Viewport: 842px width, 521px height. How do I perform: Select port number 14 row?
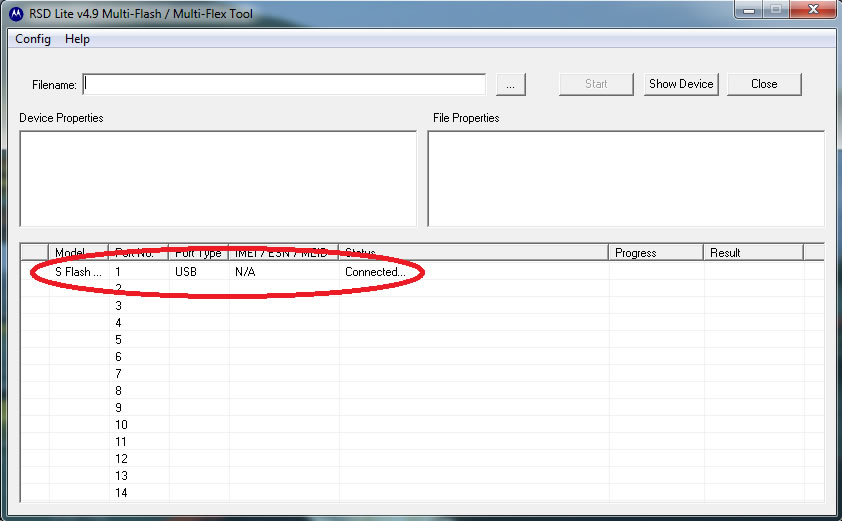(x=121, y=493)
